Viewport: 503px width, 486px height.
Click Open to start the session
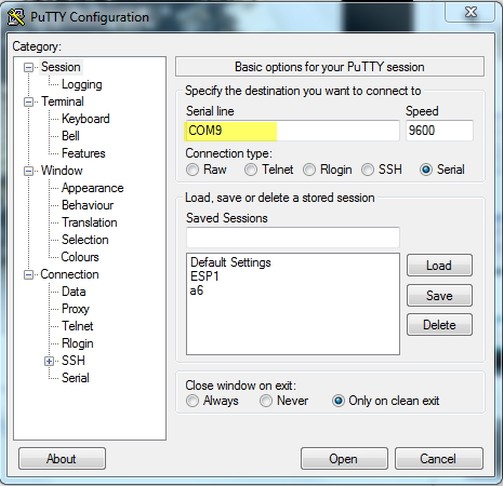344,459
